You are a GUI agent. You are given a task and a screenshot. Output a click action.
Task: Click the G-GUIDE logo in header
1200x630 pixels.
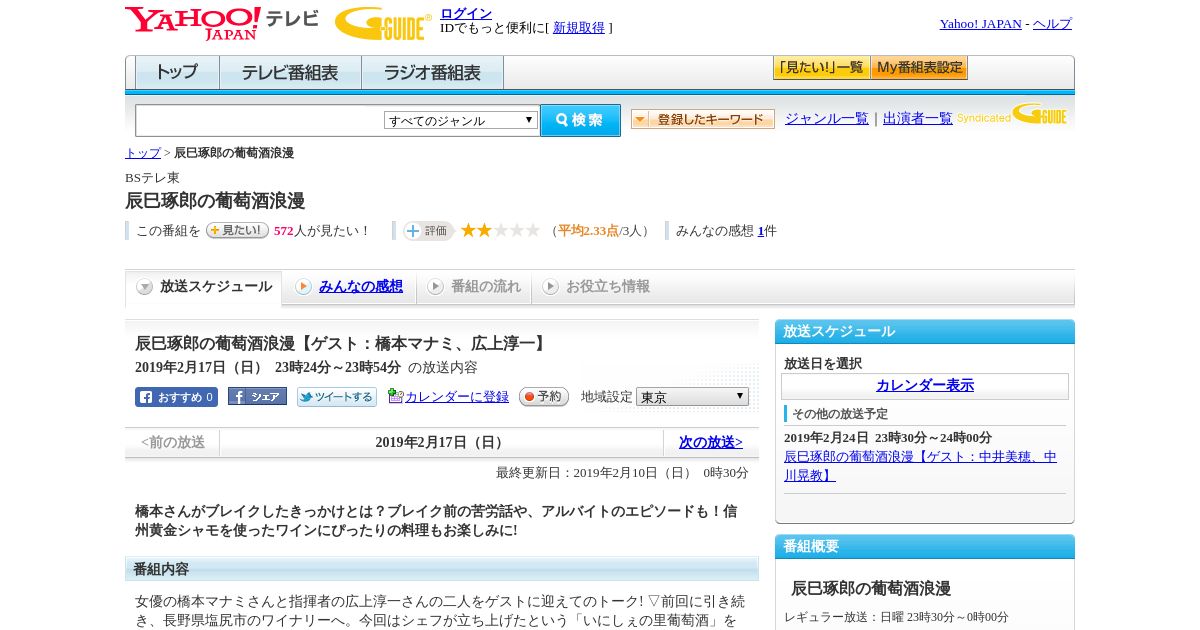[383, 23]
